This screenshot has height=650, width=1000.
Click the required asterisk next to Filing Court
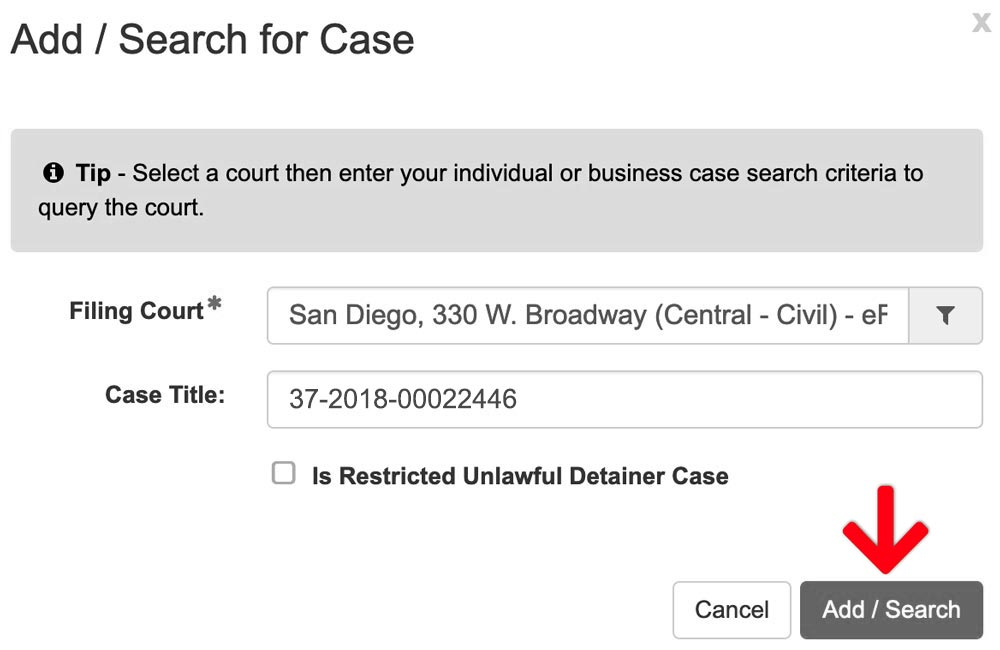pyautogui.click(x=214, y=303)
